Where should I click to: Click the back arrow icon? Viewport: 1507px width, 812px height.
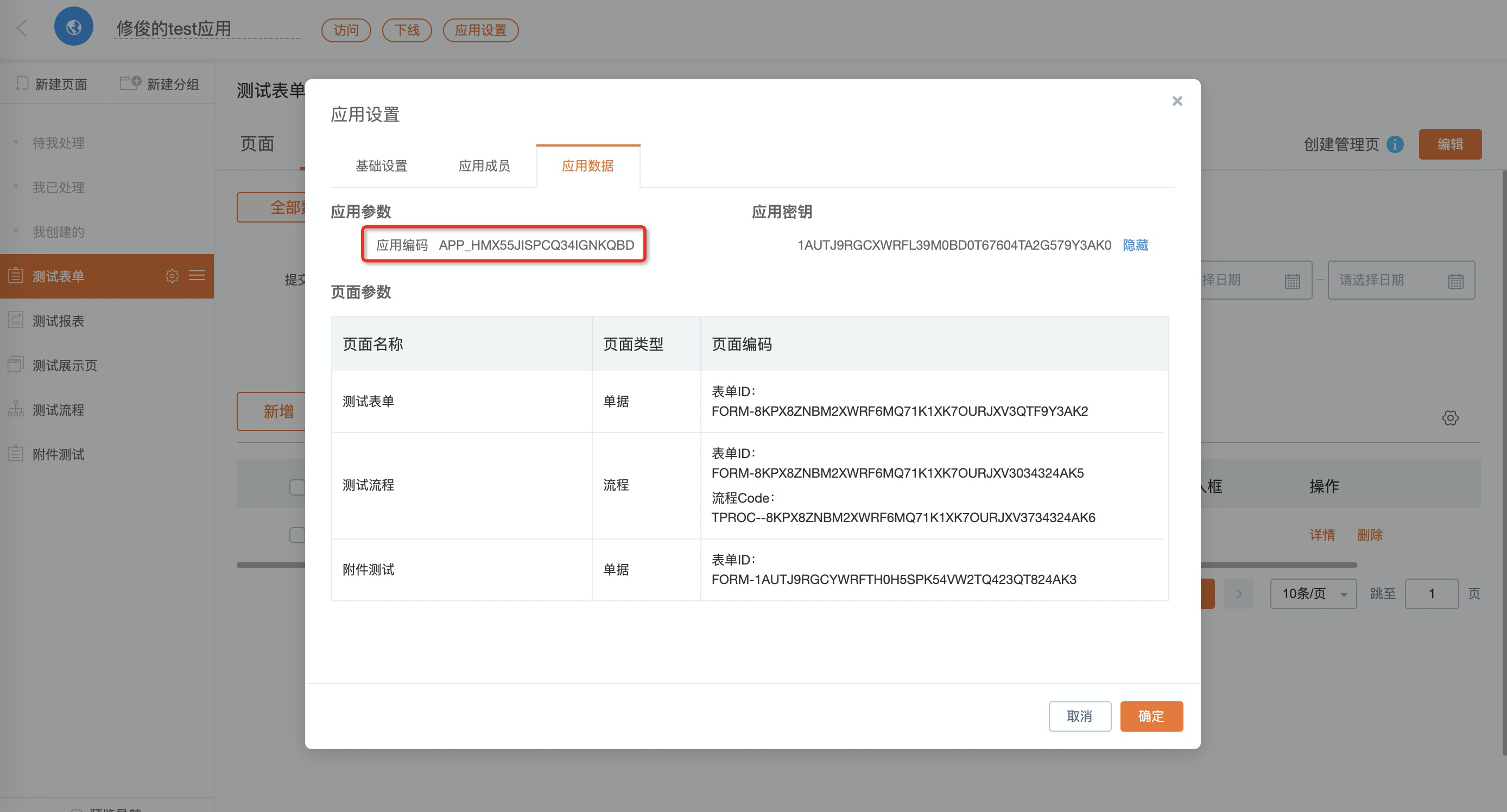pyautogui.click(x=22, y=28)
